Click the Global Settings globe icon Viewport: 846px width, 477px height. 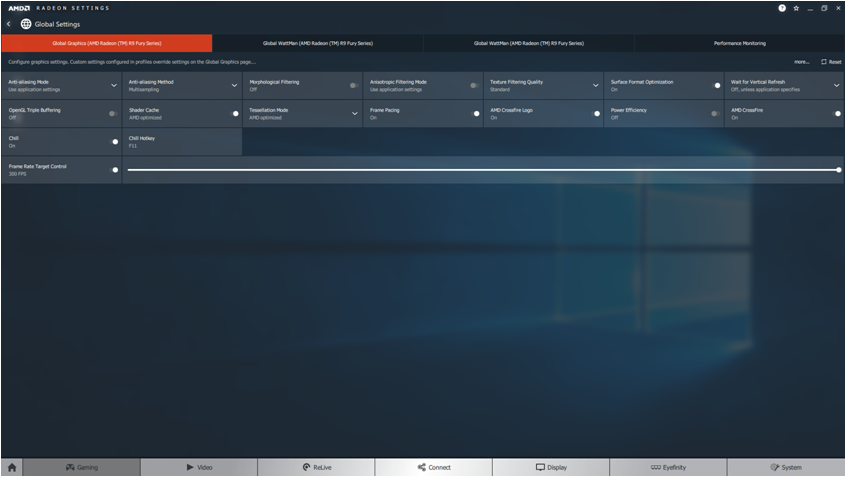(x=26, y=24)
